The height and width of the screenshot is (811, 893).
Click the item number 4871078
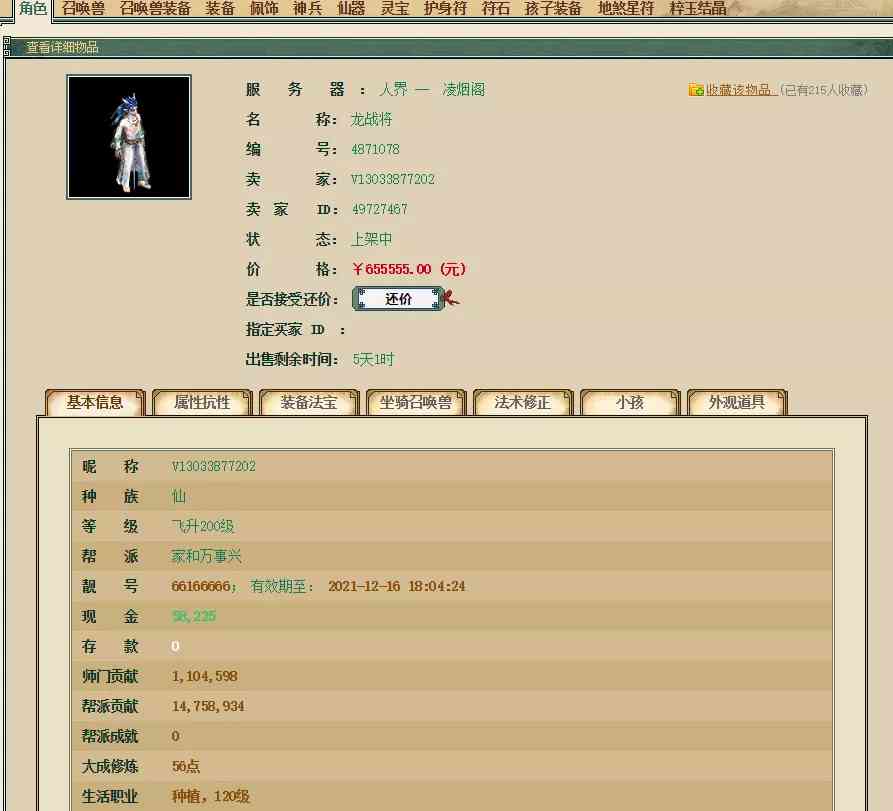375,149
